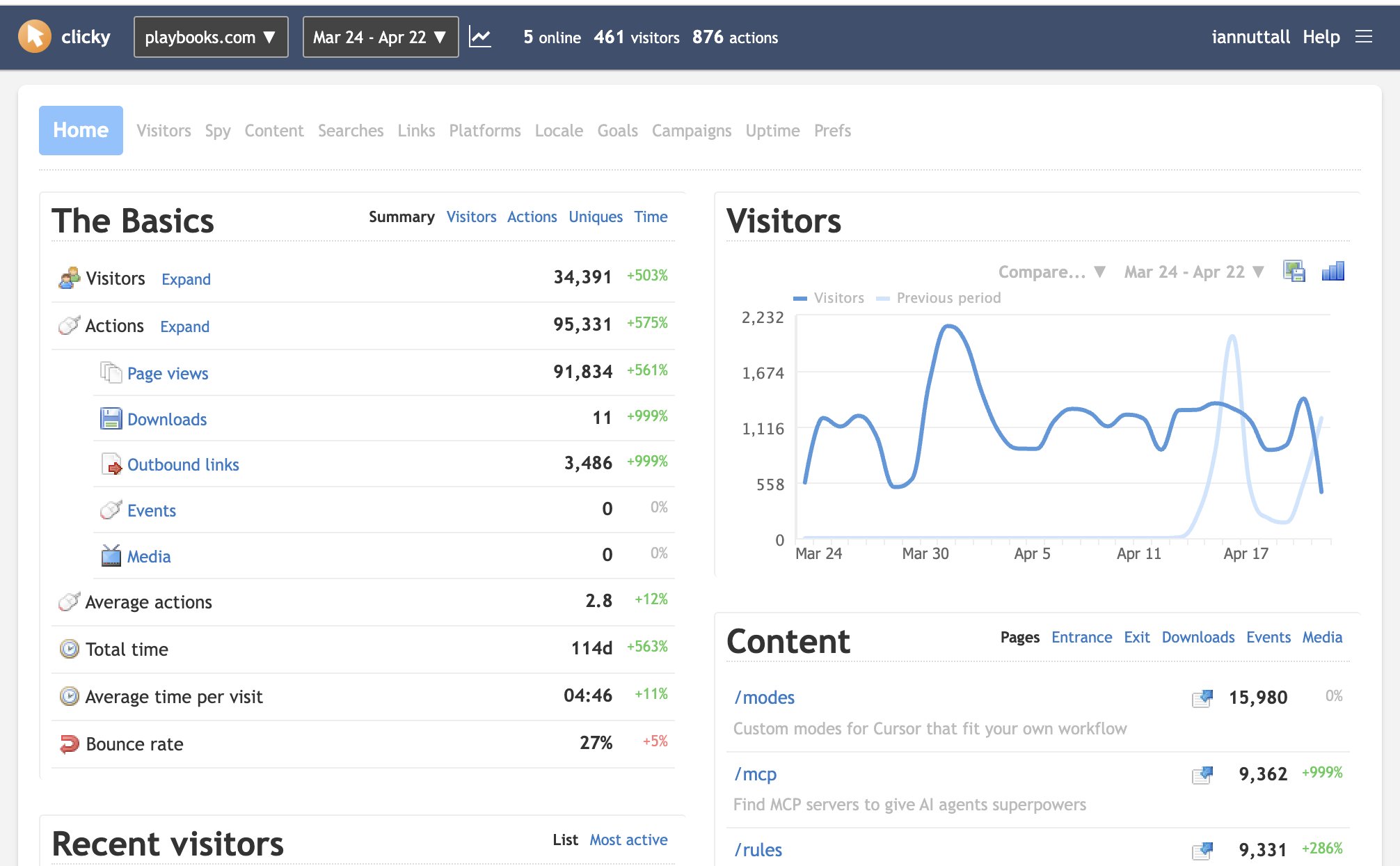Open the /modes page link

tap(764, 698)
